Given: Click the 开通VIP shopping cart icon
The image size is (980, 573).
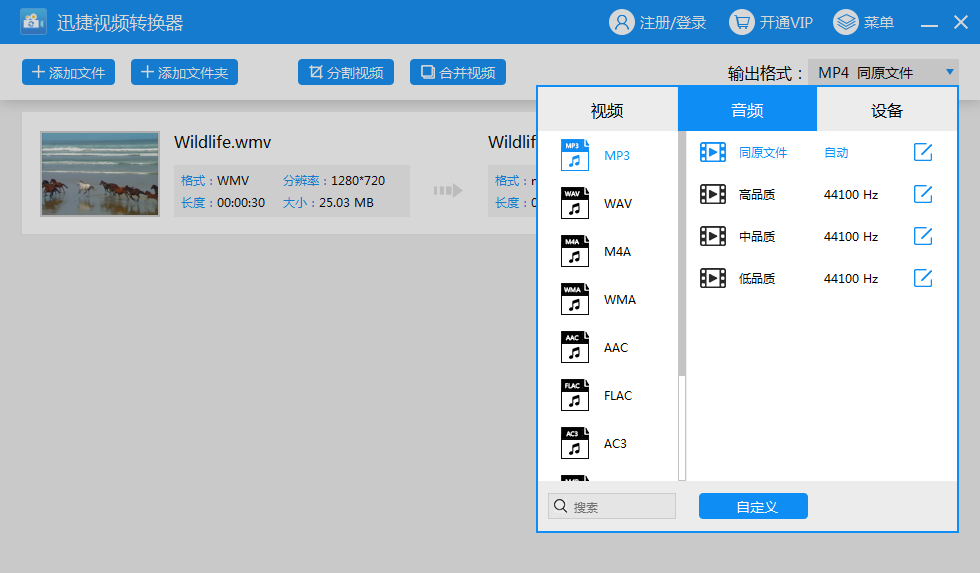Looking at the screenshot, I should [741, 22].
